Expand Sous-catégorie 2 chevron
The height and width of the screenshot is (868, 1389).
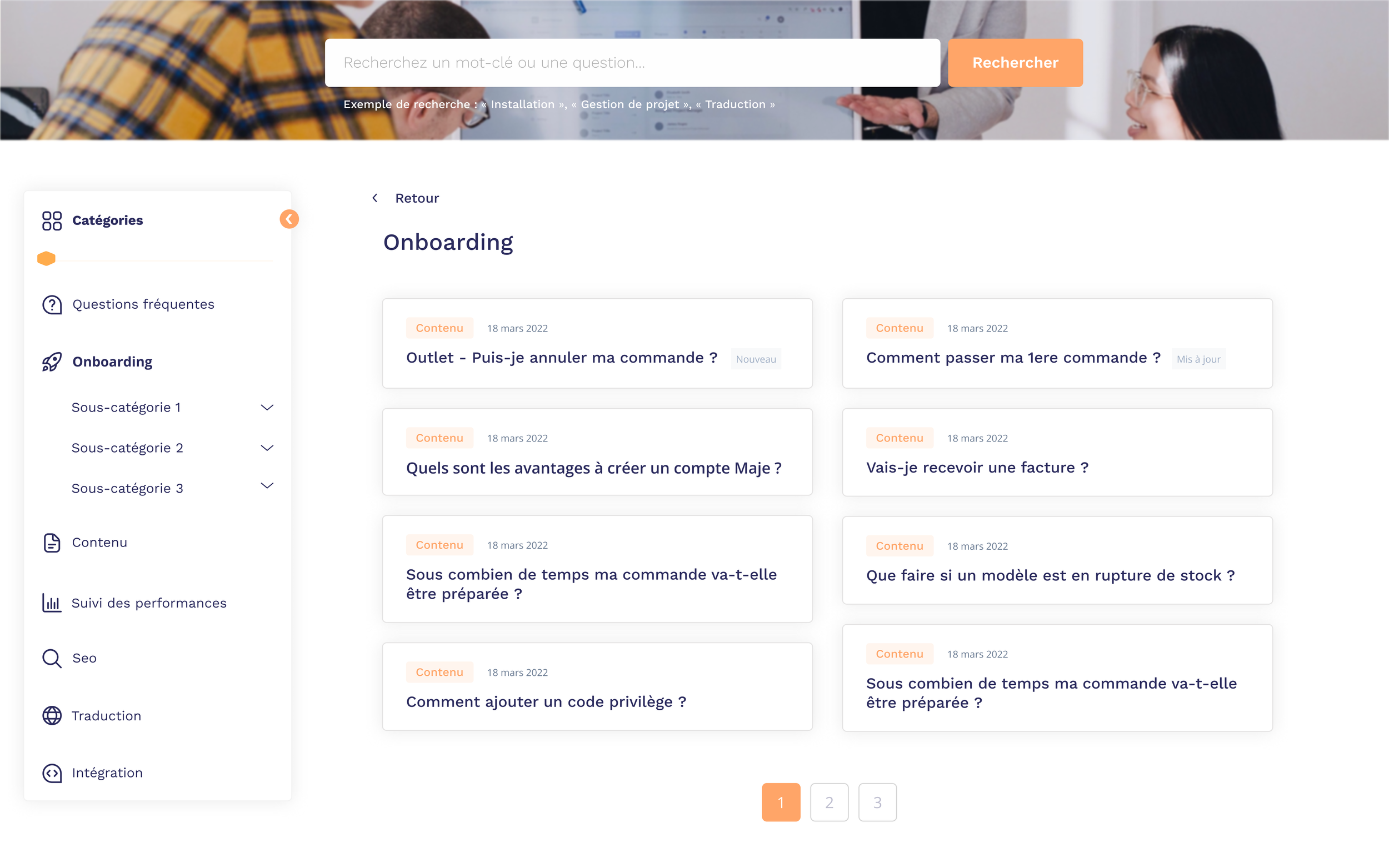click(267, 448)
